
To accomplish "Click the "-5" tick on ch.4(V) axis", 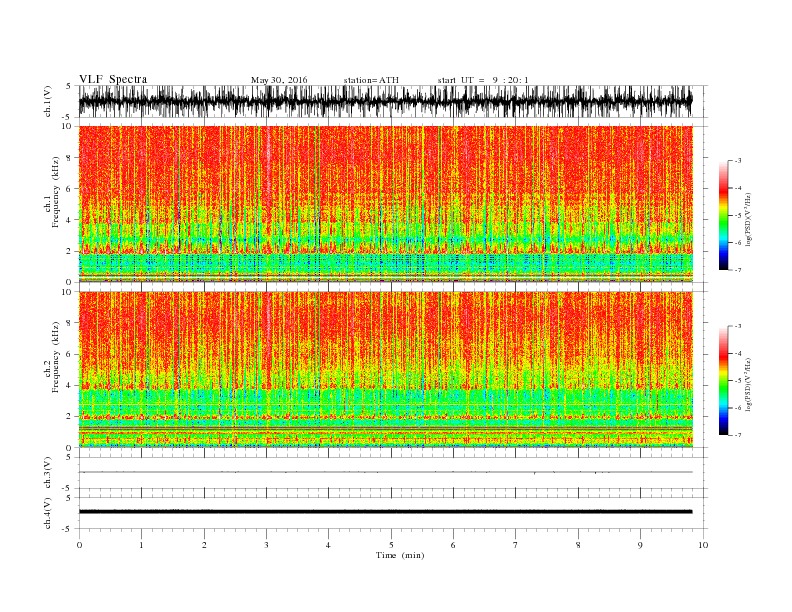I will coord(68,529).
